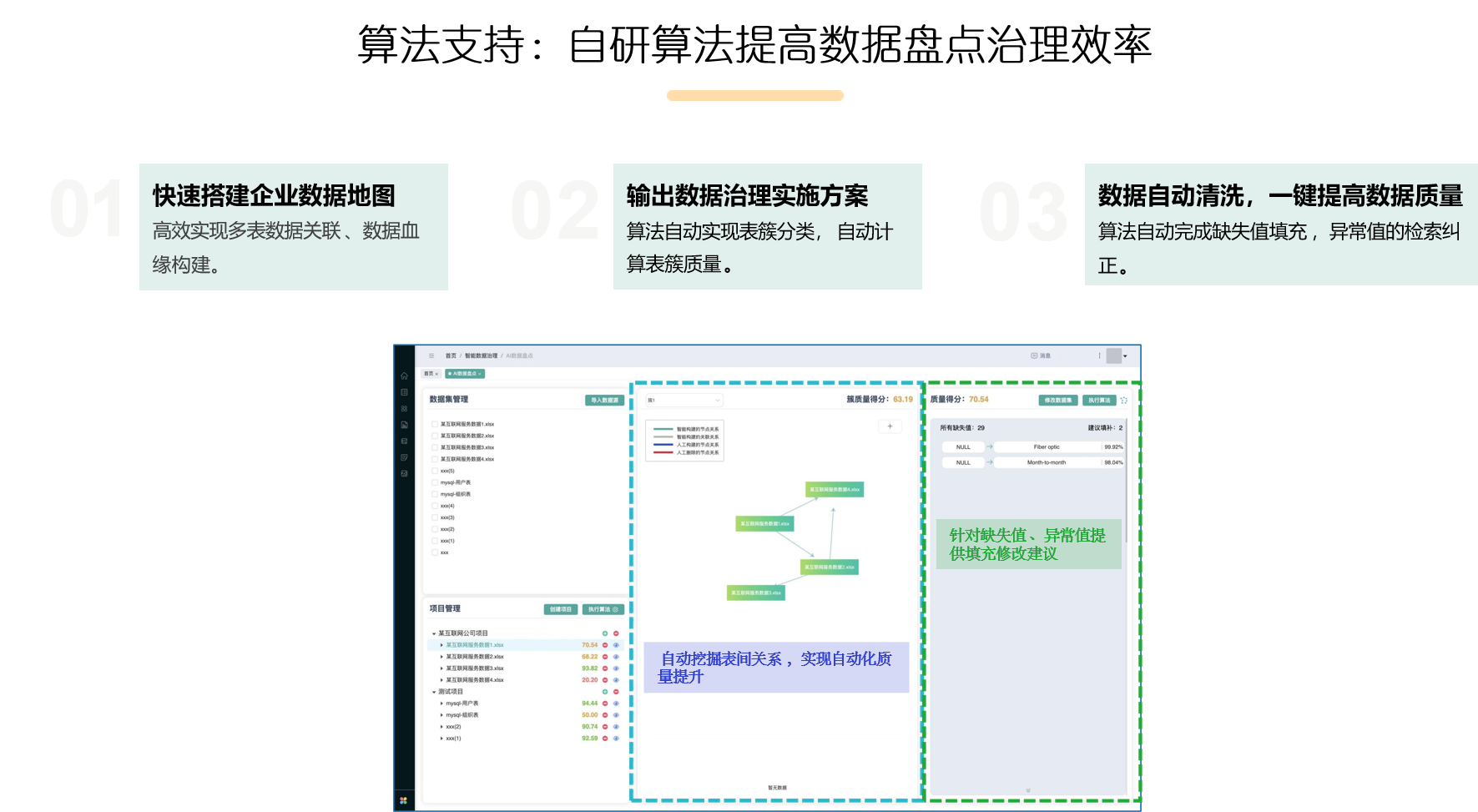The width and height of the screenshot is (1478, 812).
Task: Remove 某互联网服务数据1.xlsx from the project
Action: click(x=605, y=645)
